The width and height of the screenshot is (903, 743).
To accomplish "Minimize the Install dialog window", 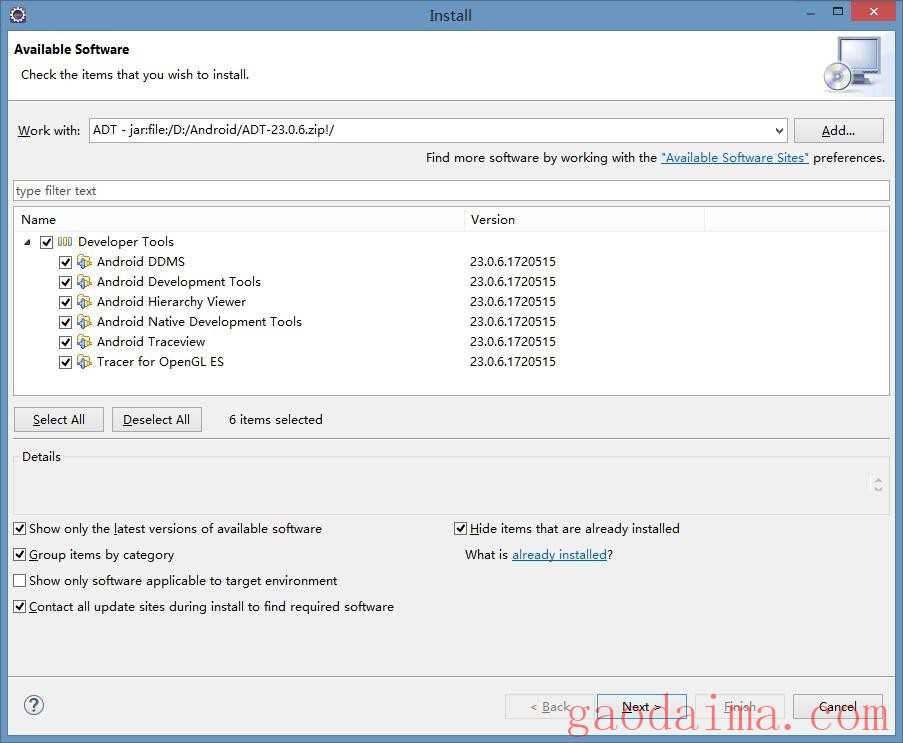I will (811, 12).
